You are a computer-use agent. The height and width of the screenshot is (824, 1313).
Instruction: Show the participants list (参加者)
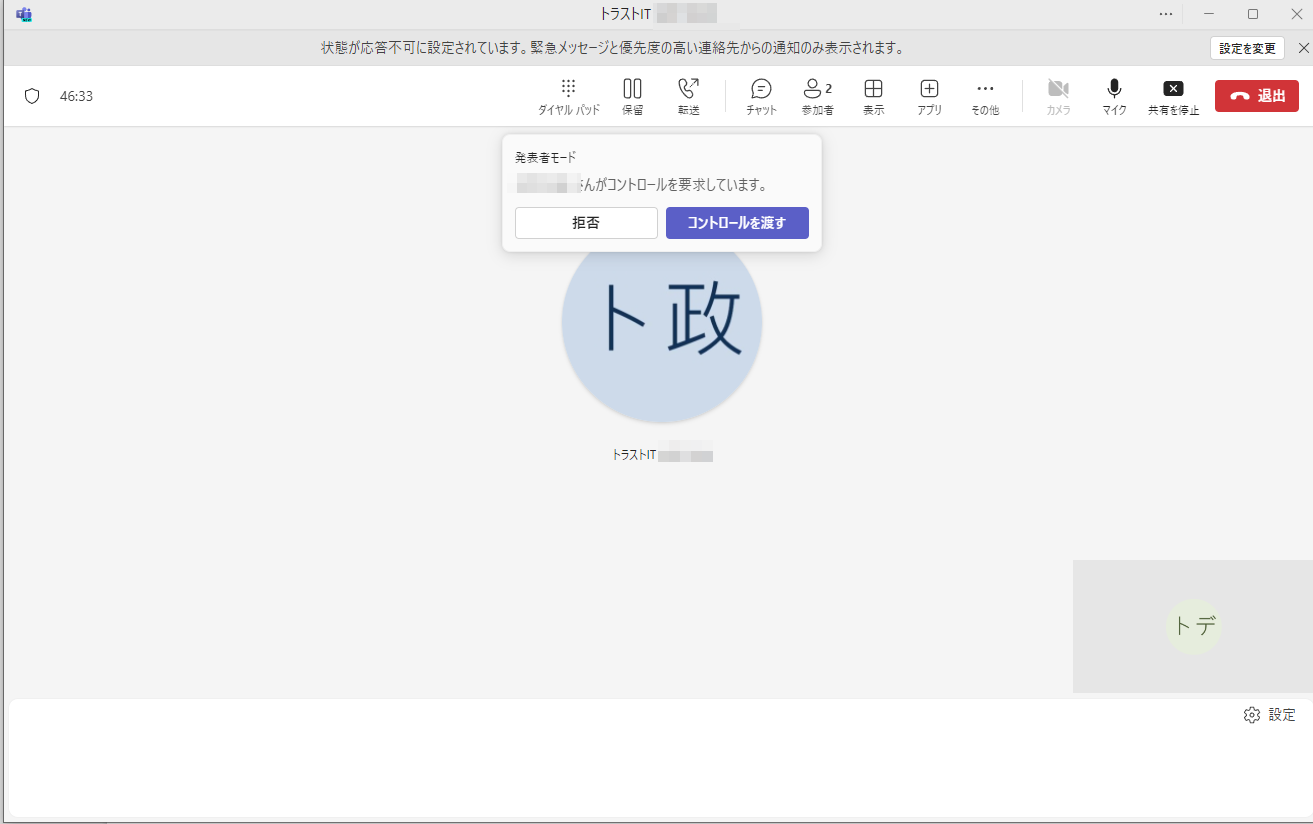pos(816,96)
